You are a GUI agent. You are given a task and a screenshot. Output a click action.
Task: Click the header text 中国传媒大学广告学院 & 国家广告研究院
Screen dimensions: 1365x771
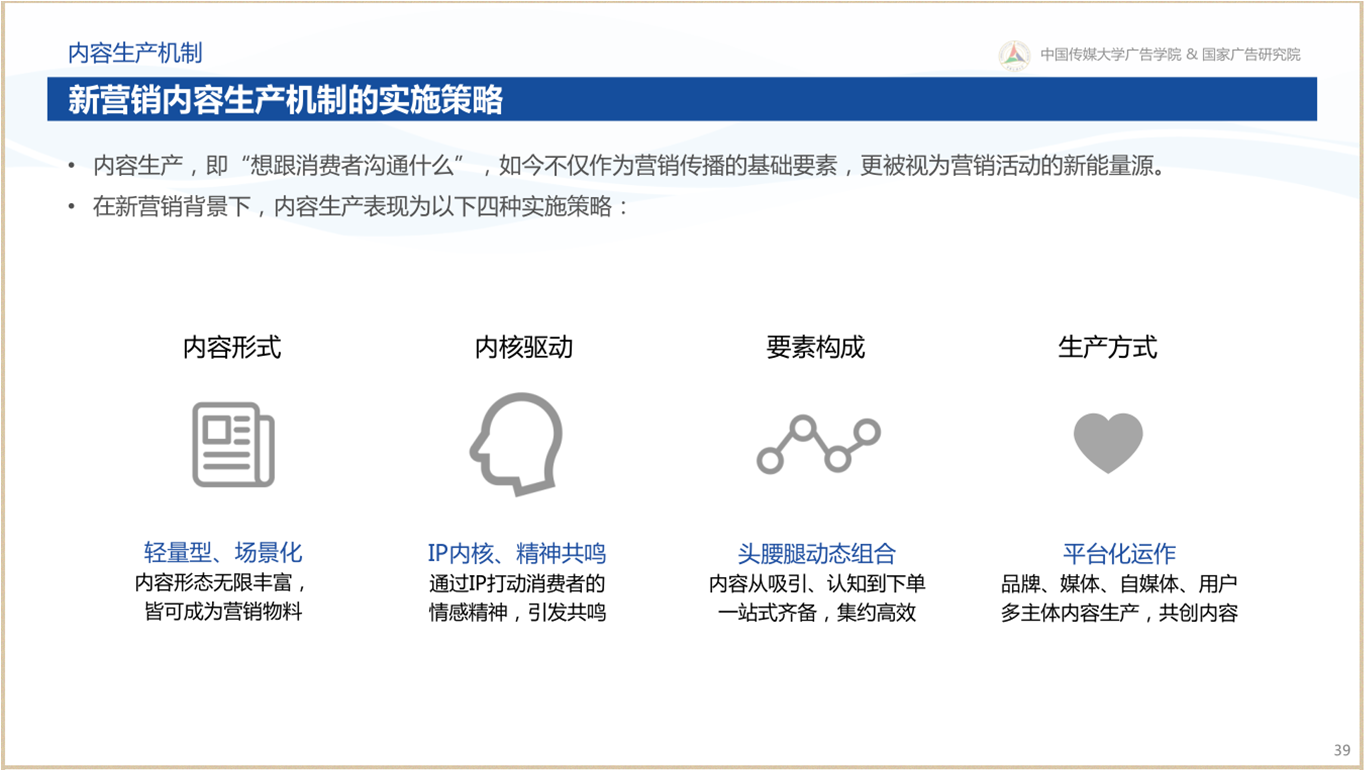tap(1170, 55)
